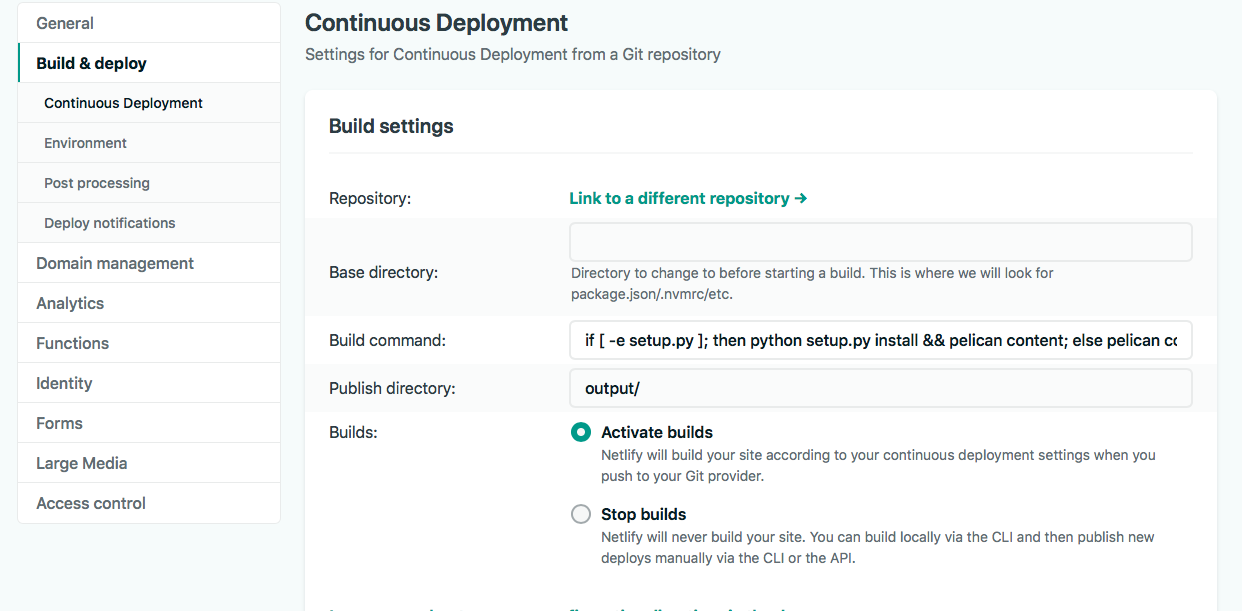The width and height of the screenshot is (1242, 611).
Task: Click the Publish directory field showing output/
Action: 880,389
